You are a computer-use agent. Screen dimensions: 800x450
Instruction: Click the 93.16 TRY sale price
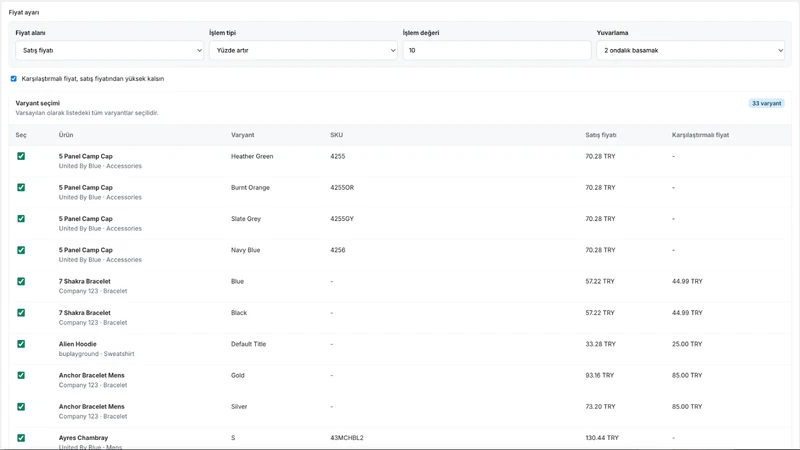(x=600, y=375)
